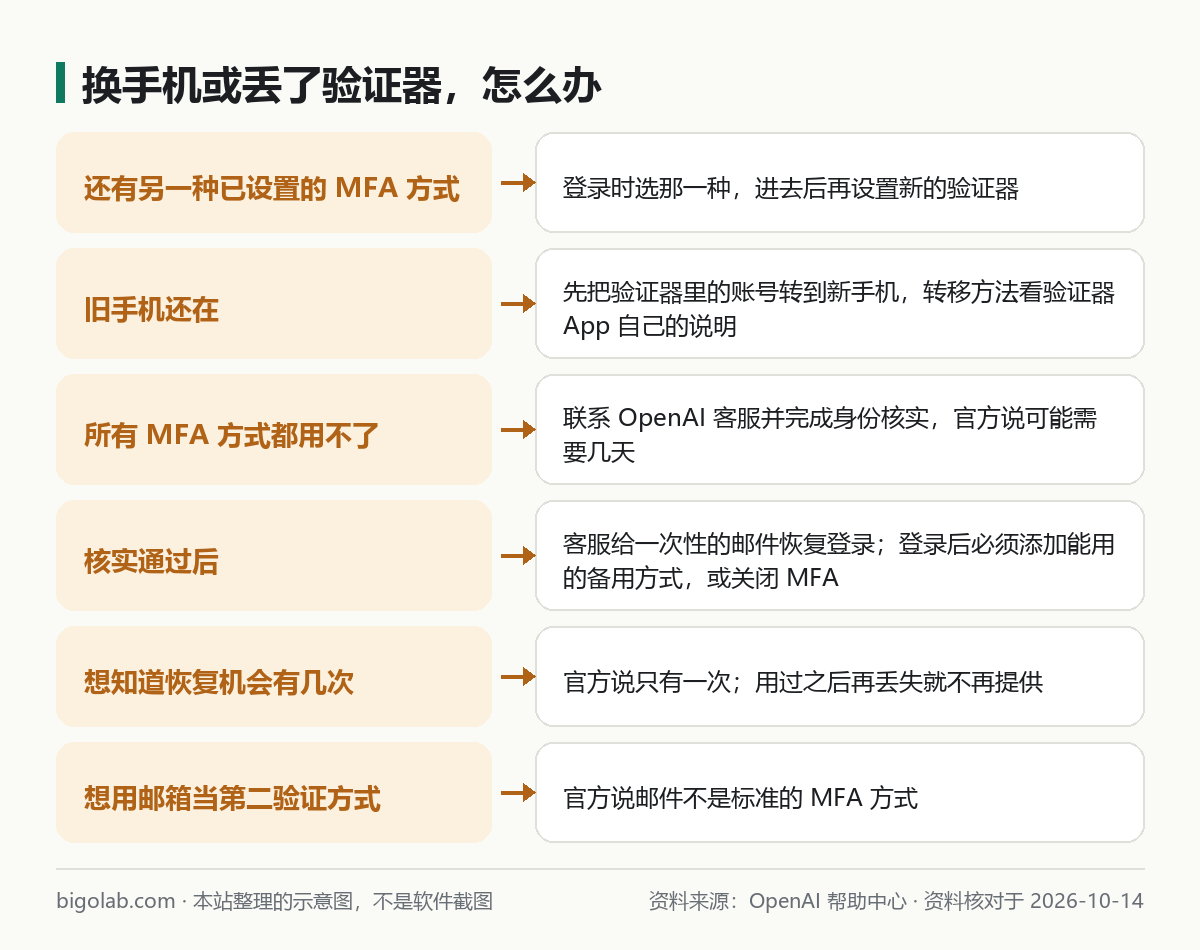
Task: Select the '想用邮箱当第二验证方式' card
Action: [274, 793]
